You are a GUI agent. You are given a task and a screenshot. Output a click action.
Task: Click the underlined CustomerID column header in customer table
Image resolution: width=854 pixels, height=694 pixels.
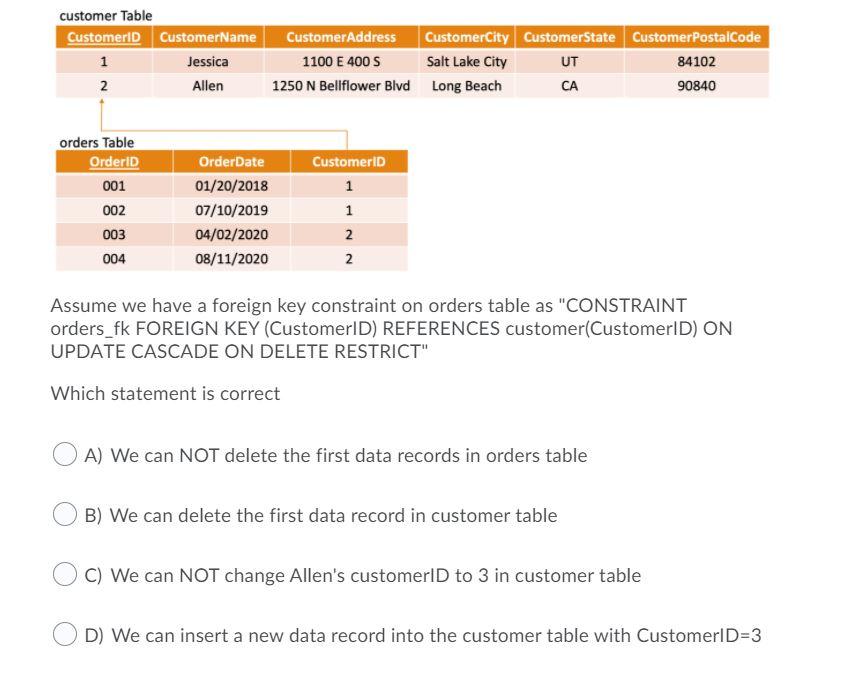[101, 37]
